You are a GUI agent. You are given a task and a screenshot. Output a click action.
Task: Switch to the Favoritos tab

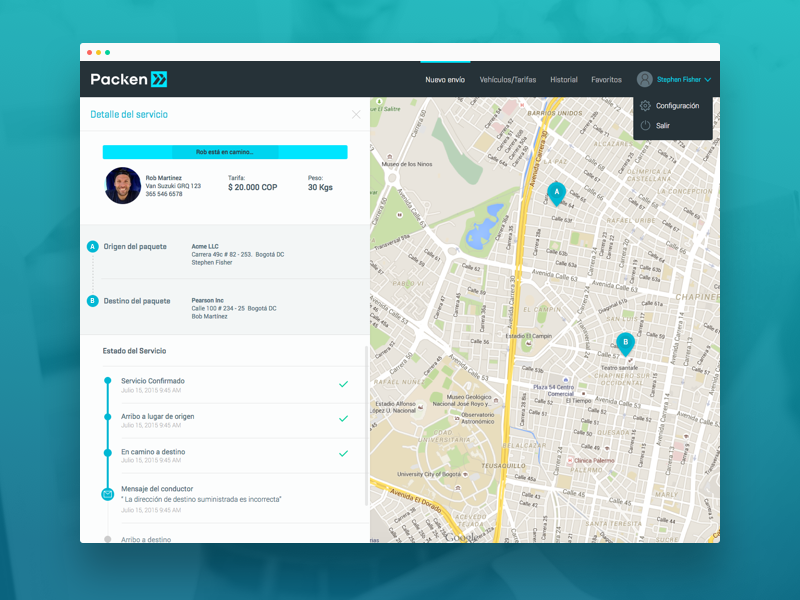click(606, 80)
